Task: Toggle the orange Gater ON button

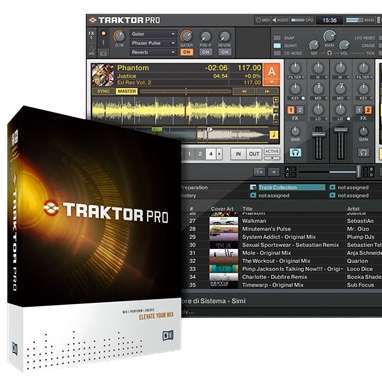Action: tap(187, 52)
